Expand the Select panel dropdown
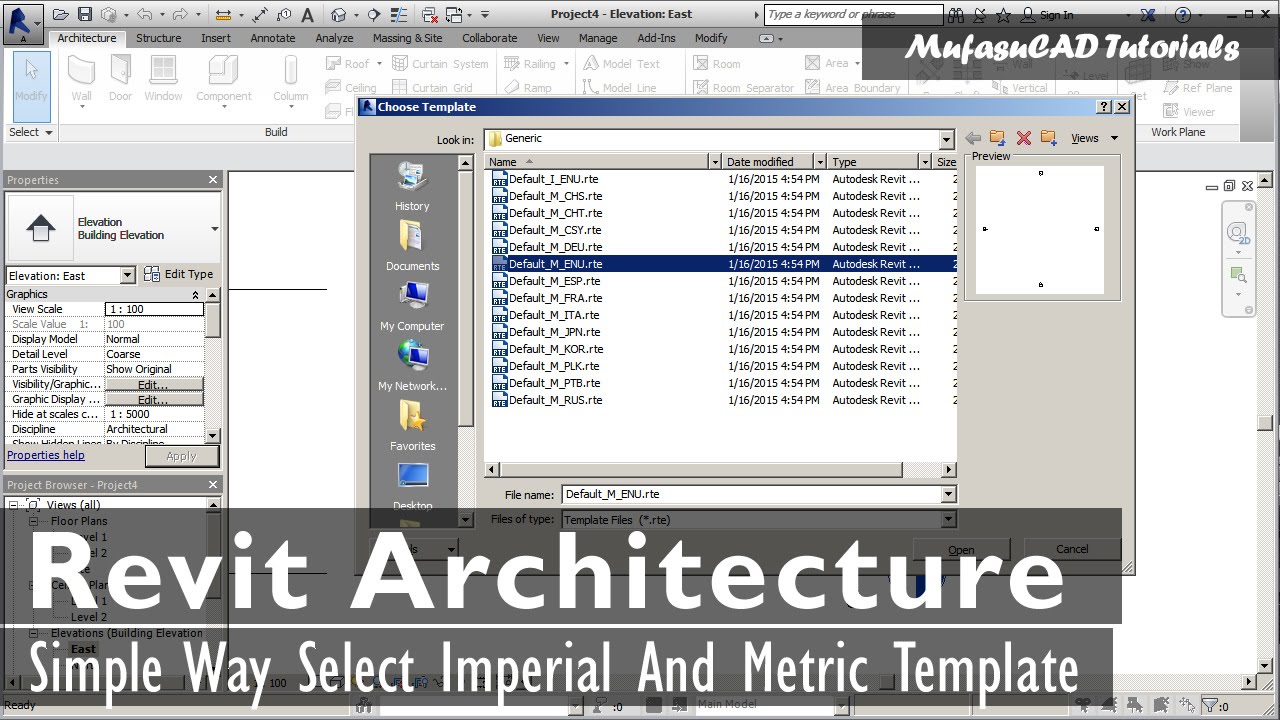Image resolution: width=1280 pixels, height=720 pixels. click(x=31, y=132)
